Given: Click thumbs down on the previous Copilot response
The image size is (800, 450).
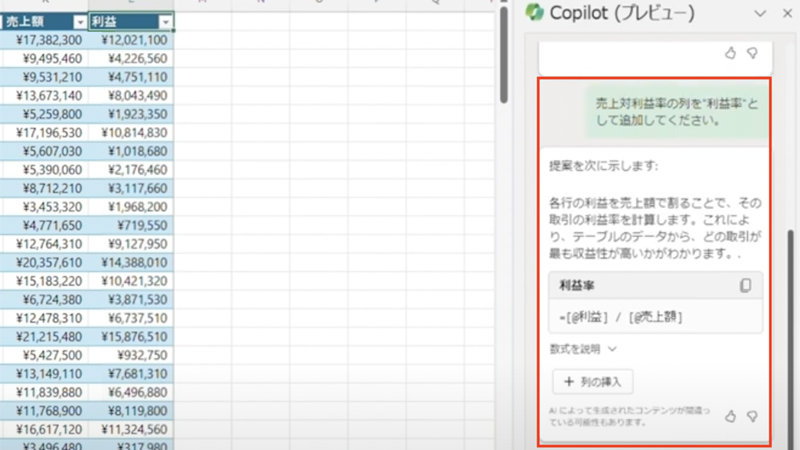Looking at the screenshot, I should 753,52.
